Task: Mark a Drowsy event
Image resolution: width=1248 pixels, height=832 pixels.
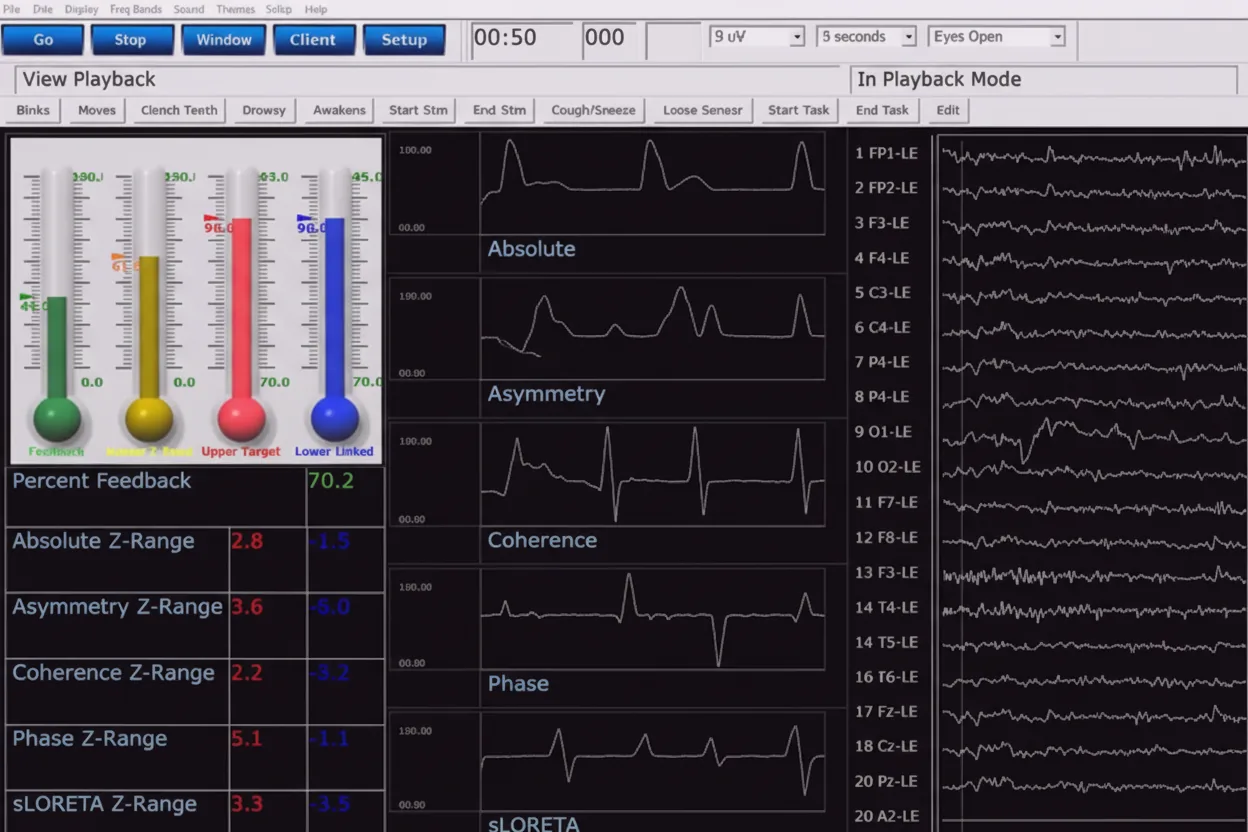Action: click(264, 110)
